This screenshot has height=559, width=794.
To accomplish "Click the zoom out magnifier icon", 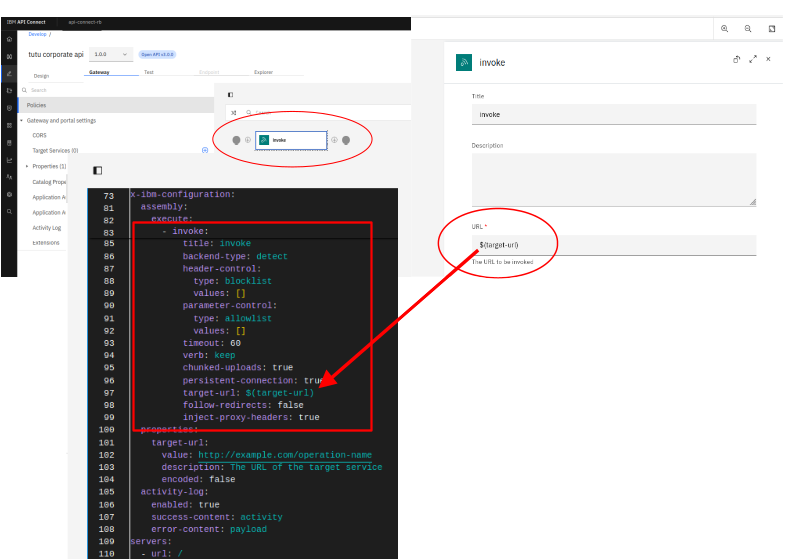I will tap(748, 29).
